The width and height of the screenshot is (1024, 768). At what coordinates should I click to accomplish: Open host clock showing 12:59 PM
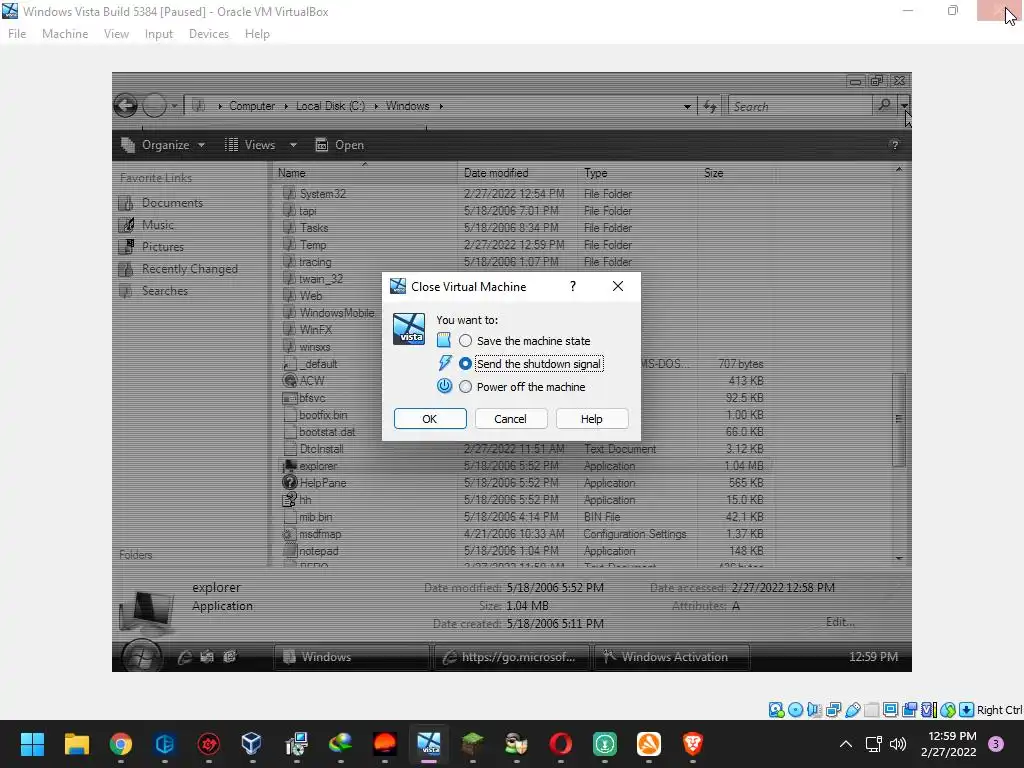(x=948, y=744)
